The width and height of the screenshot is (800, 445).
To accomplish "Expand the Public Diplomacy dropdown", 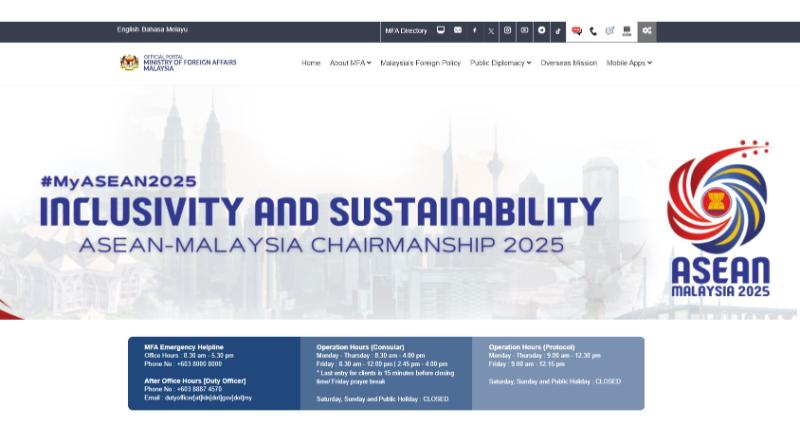I will (501, 63).
